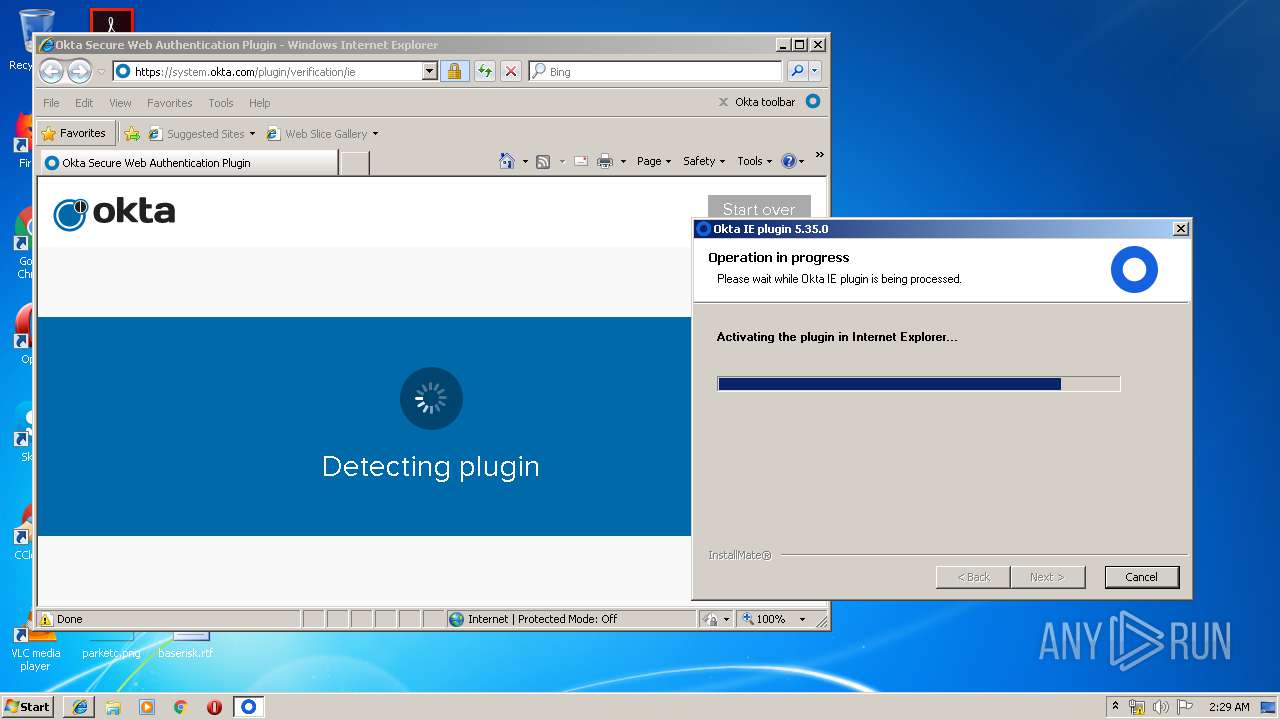Click the Read Mail envelope icon
The height and width of the screenshot is (720, 1280).
click(581, 161)
